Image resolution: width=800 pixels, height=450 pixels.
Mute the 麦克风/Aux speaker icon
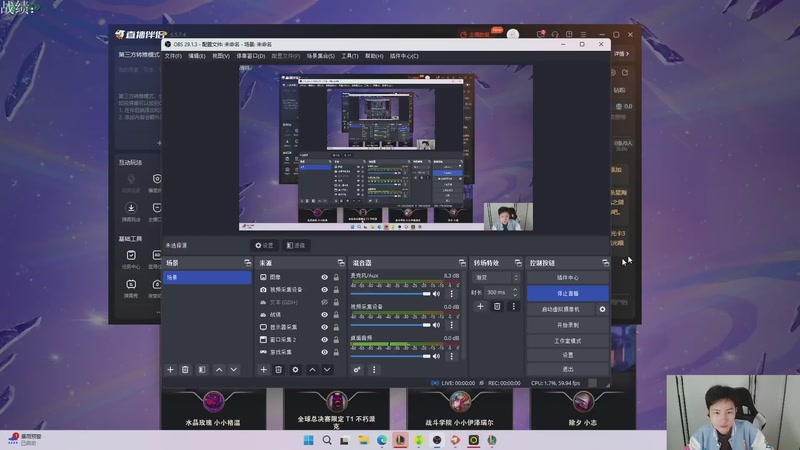click(x=437, y=294)
